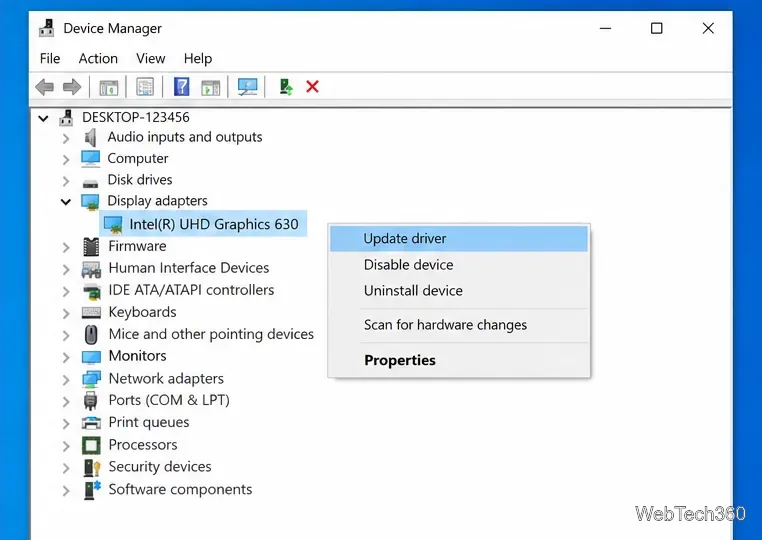Click the Ports (COM & LPT) icon
The height and width of the screenshot is (540, 762).
pos(90,401)
